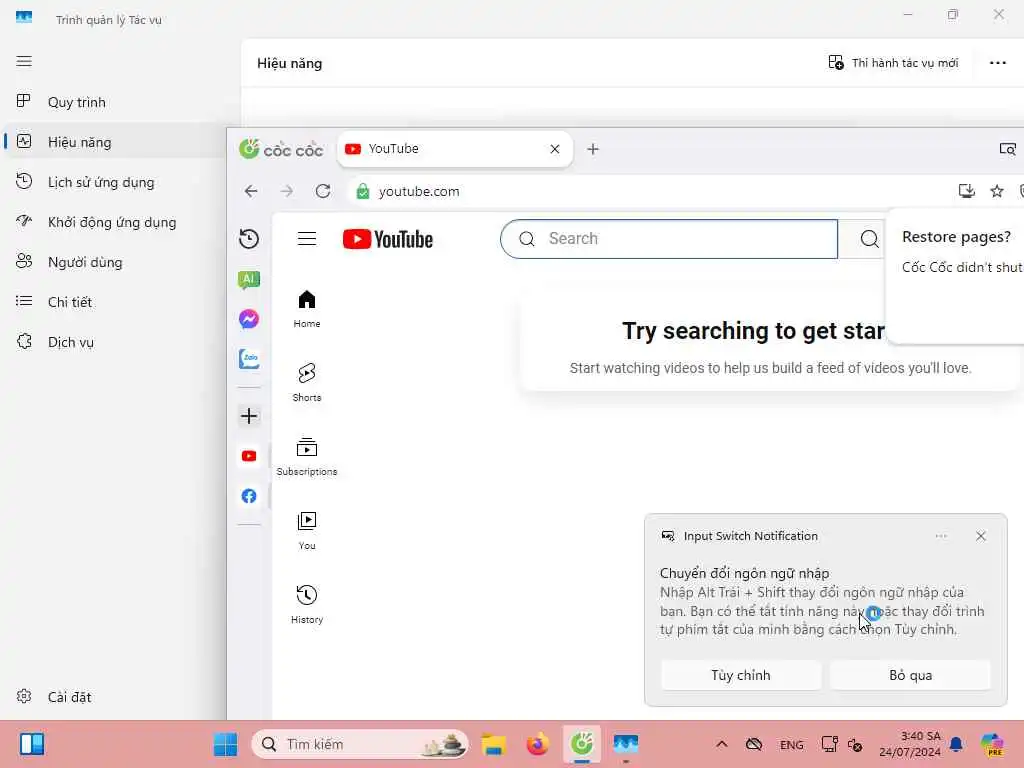
Task: Click Thi hành tác vụ mới button
Action: pos(893,63)
